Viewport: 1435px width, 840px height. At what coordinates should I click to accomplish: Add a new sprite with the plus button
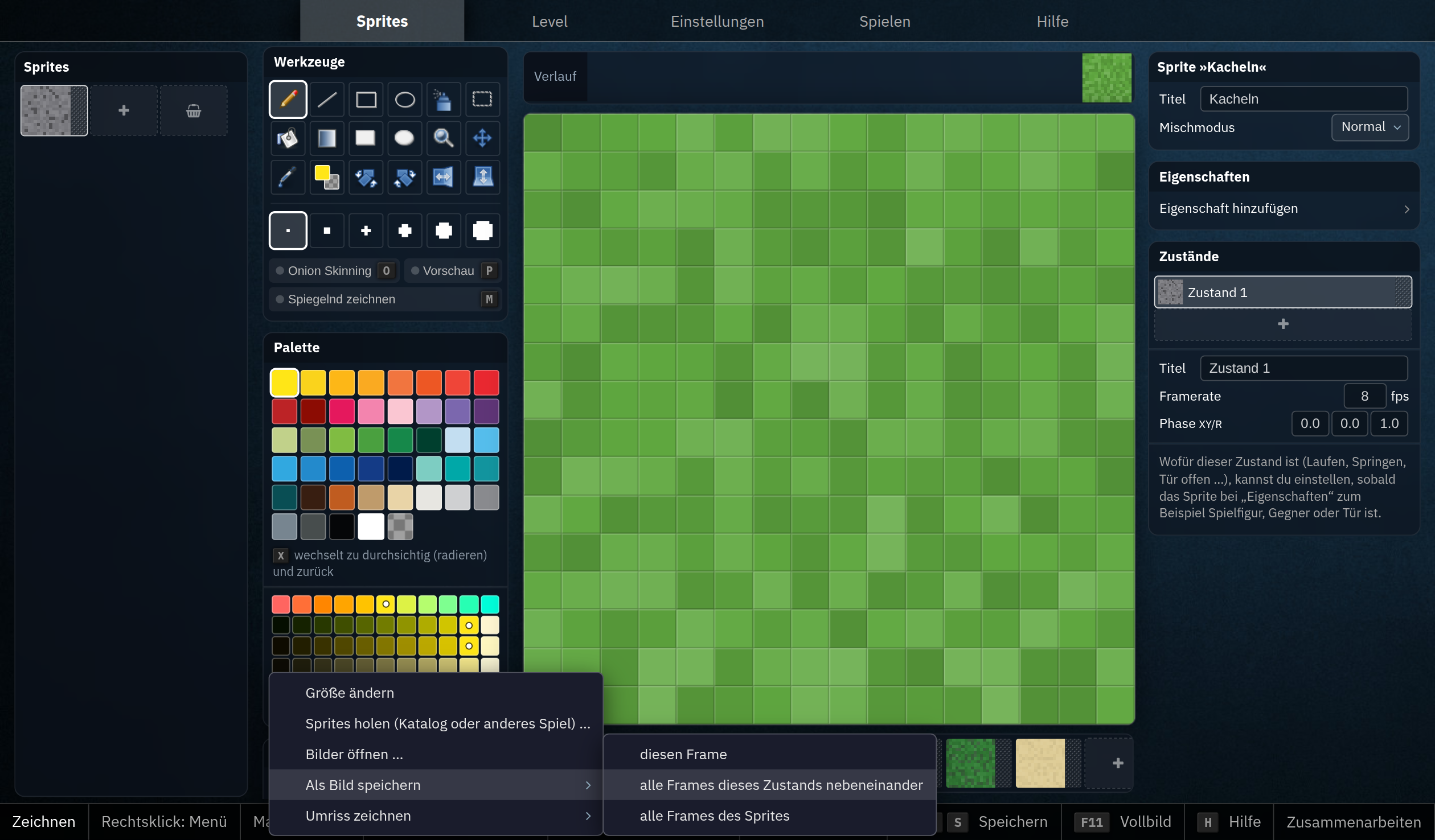124,110
